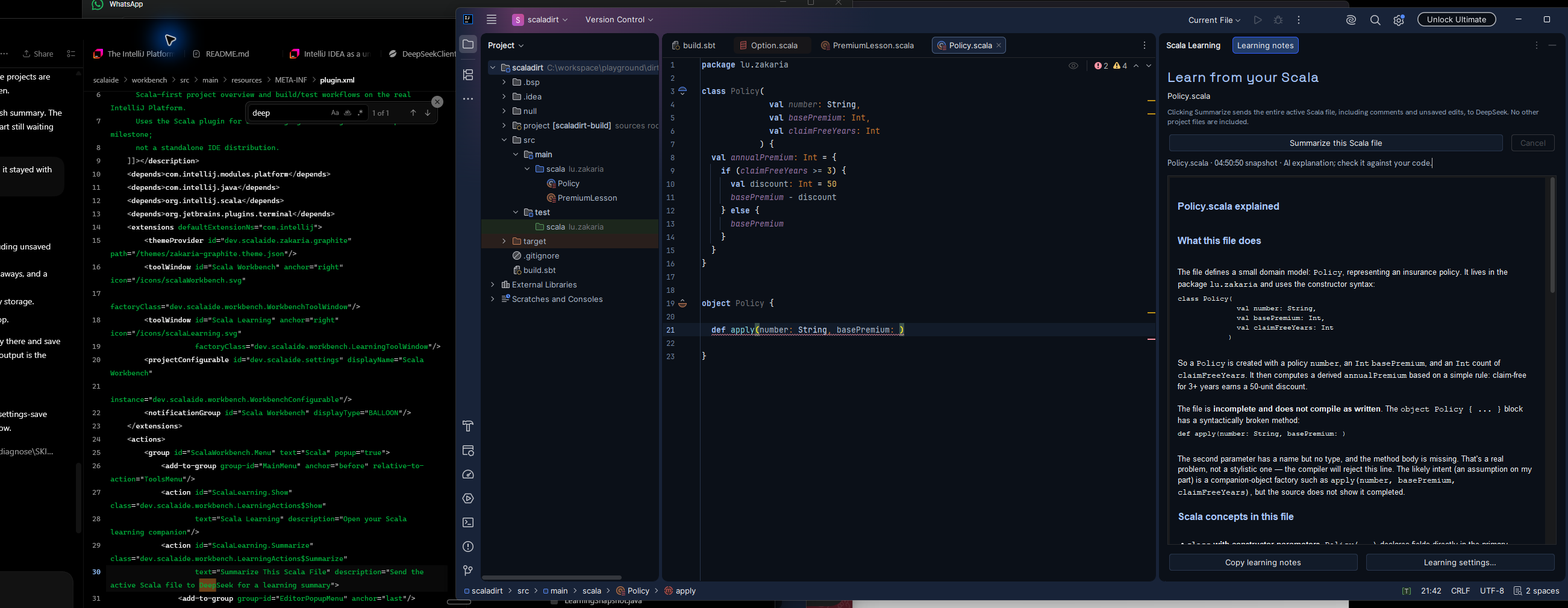This screenshot has height=608, width=1568.
Task: Jump to next highlighted error arrow down
Action: point(1149,66)
